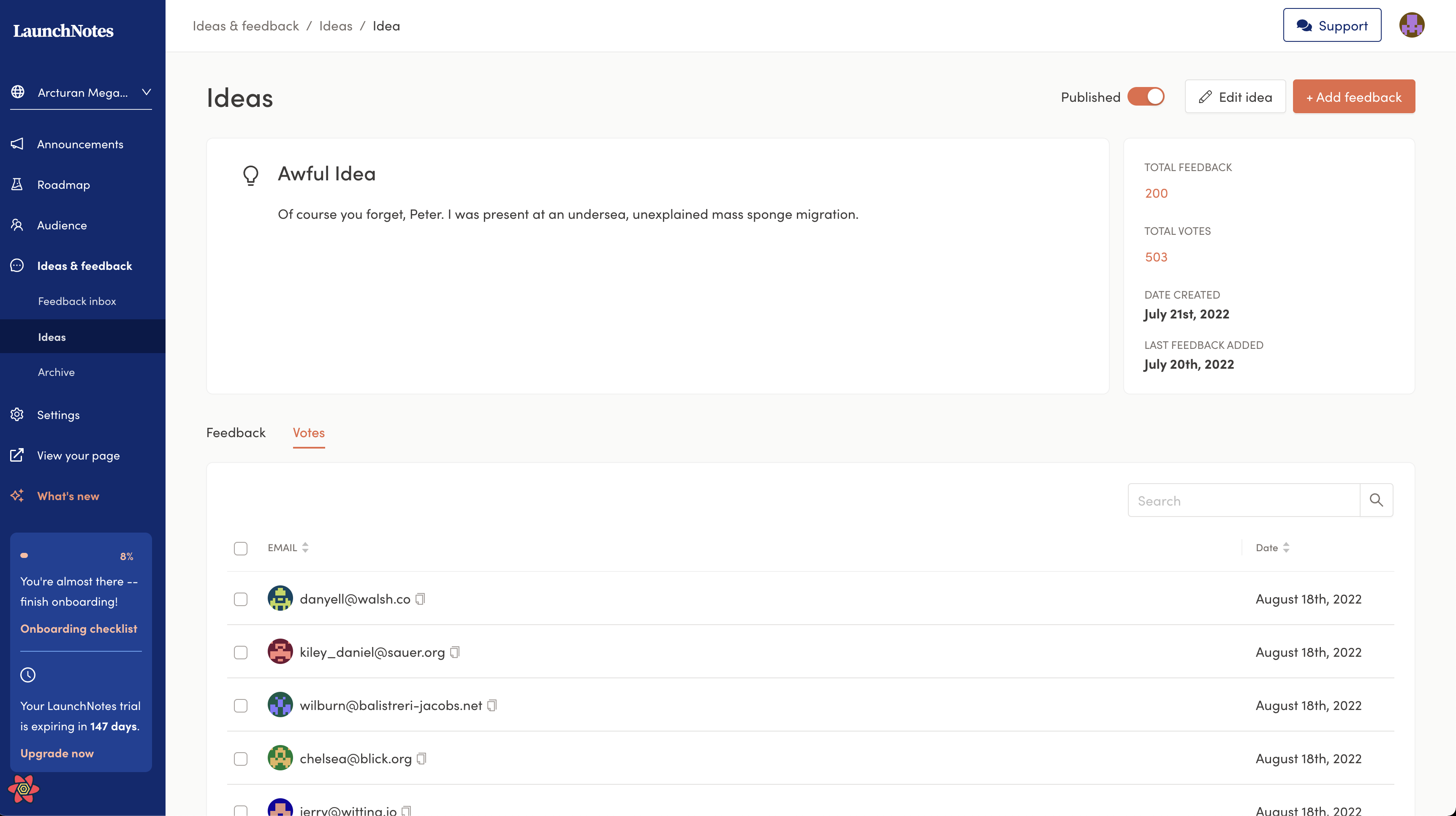Select the checkbox for kiley_daniel@sauer.org

pyautogui.click(x=241, y=652)
